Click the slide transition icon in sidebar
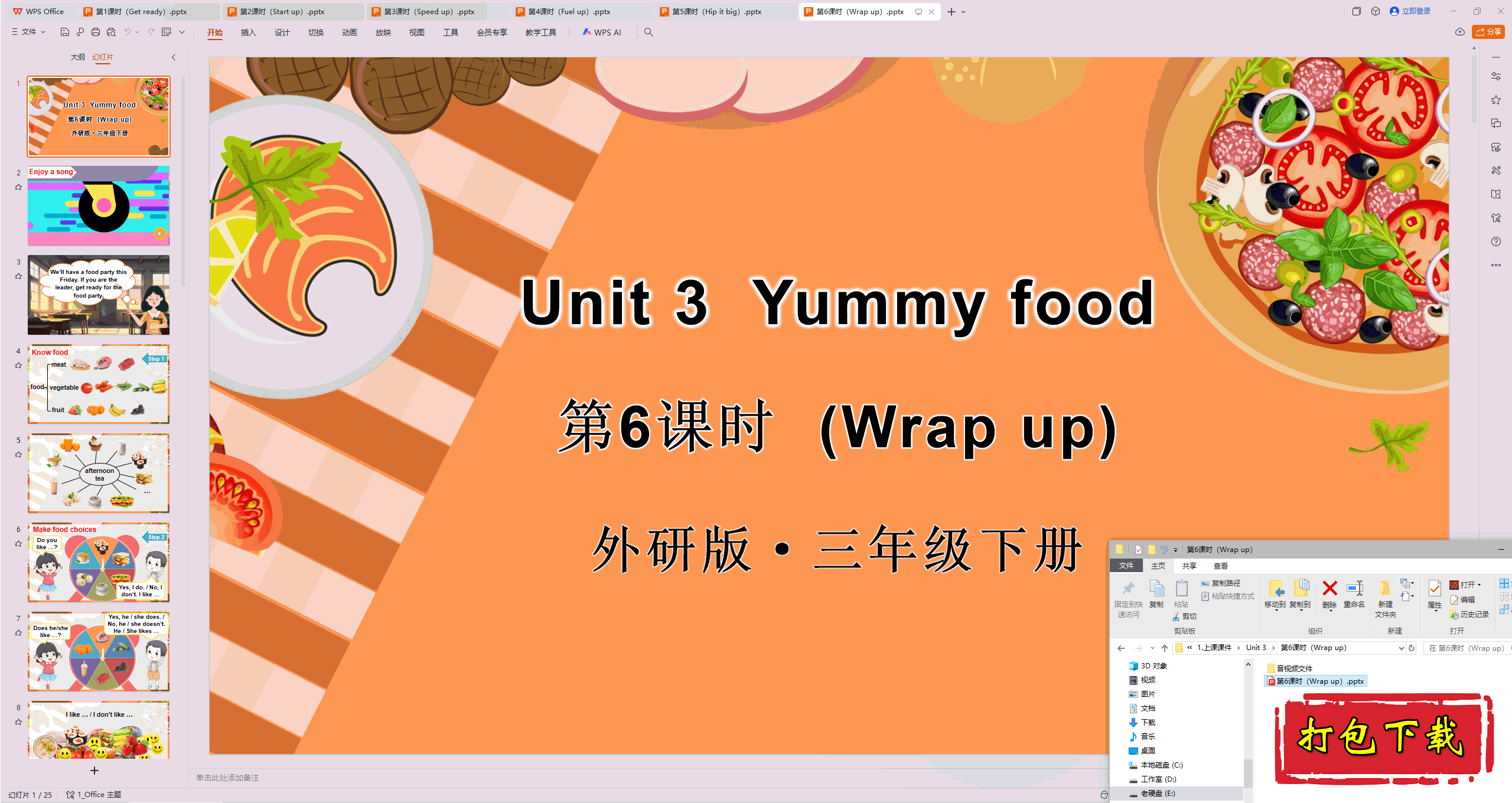1512x803 pixels. 1496,123
